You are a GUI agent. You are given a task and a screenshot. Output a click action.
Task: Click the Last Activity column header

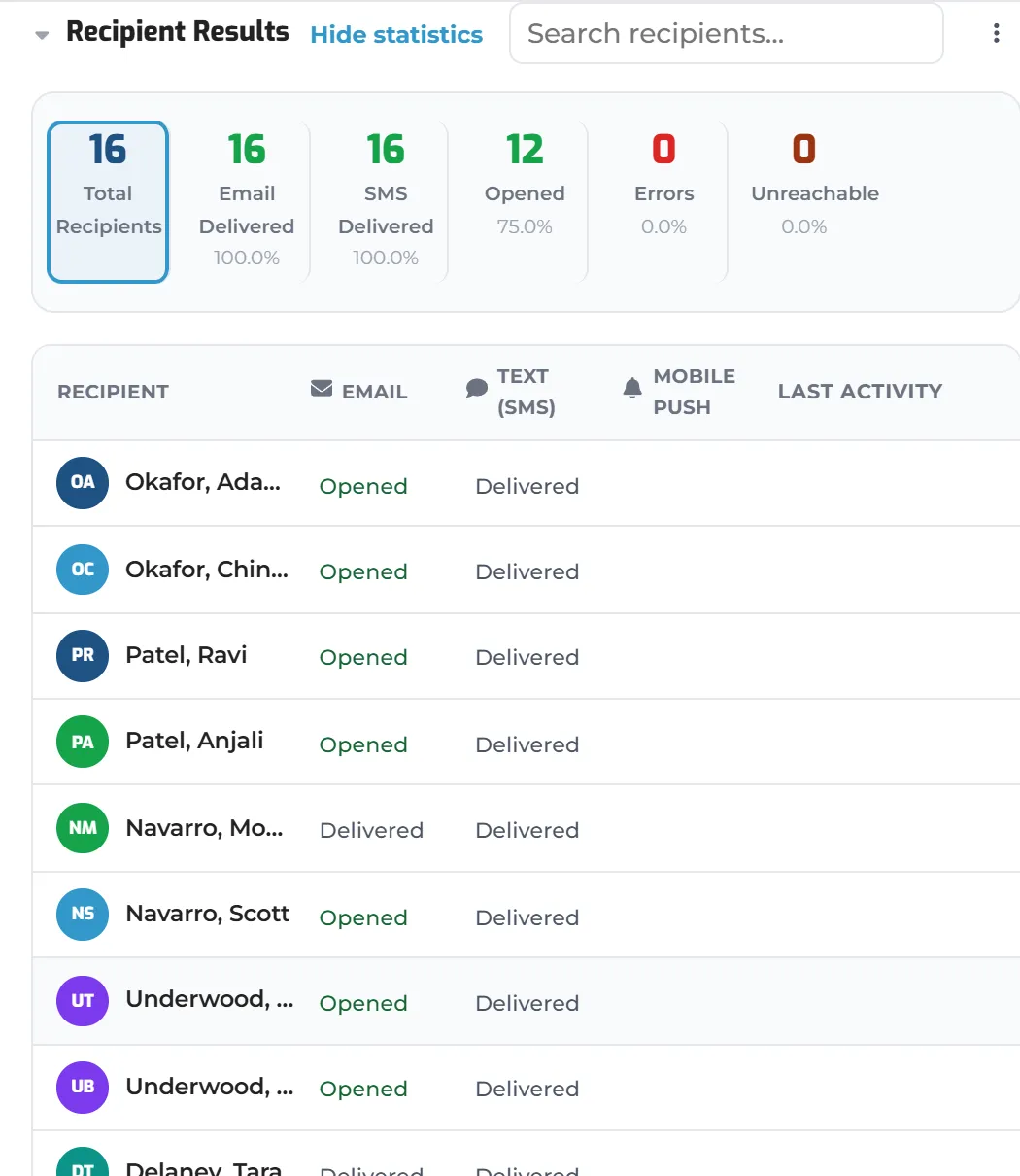click(x=860, y=391)
